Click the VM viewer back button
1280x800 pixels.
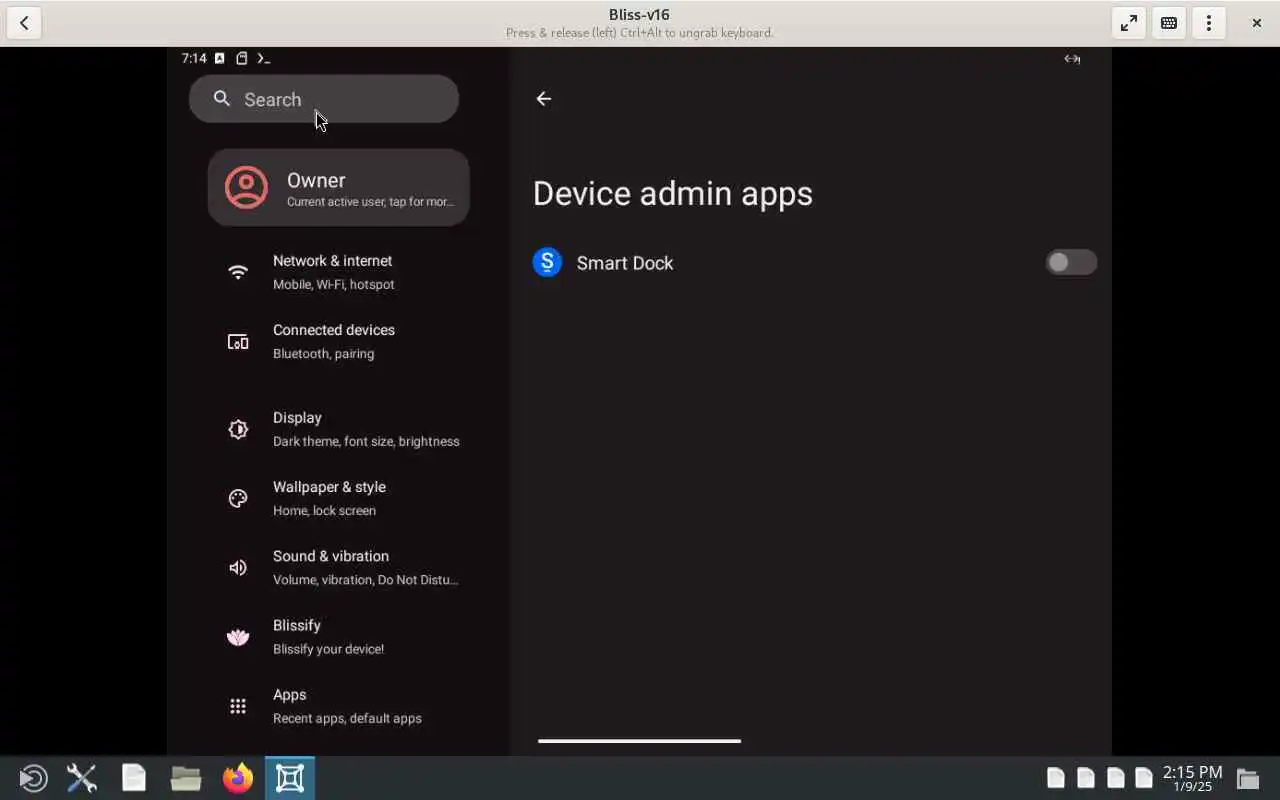(x=24, y=23)
